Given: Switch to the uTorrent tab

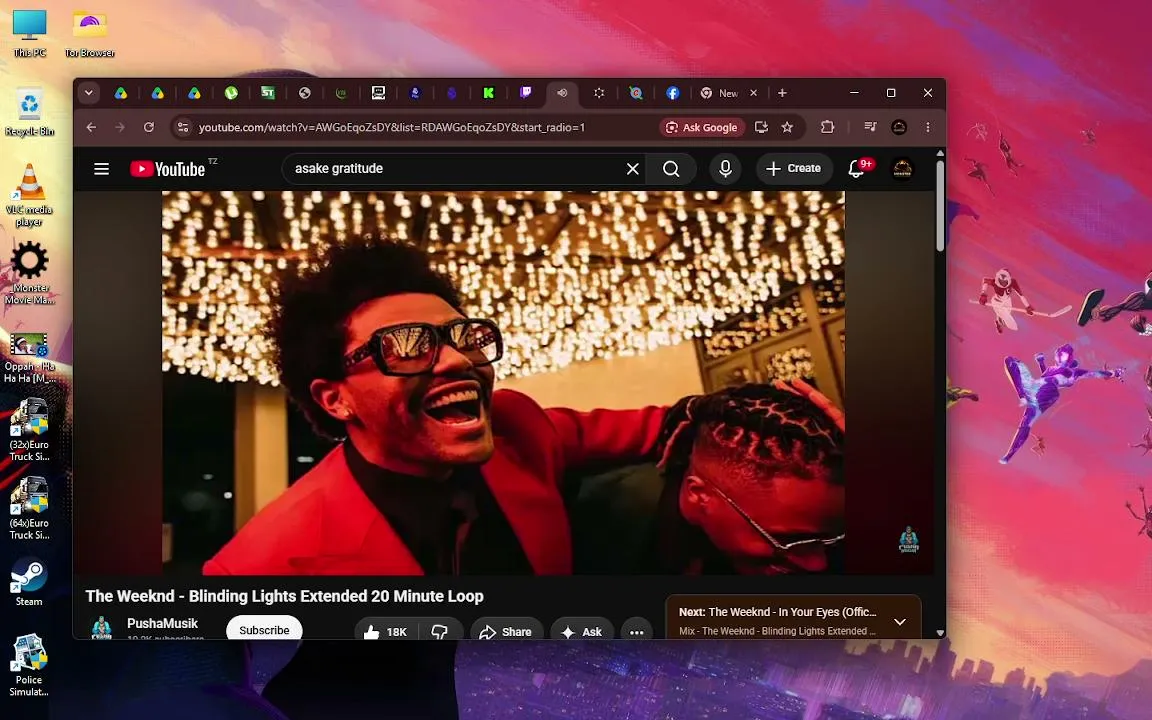Looking at the screenshot, I should coord(231,93).
